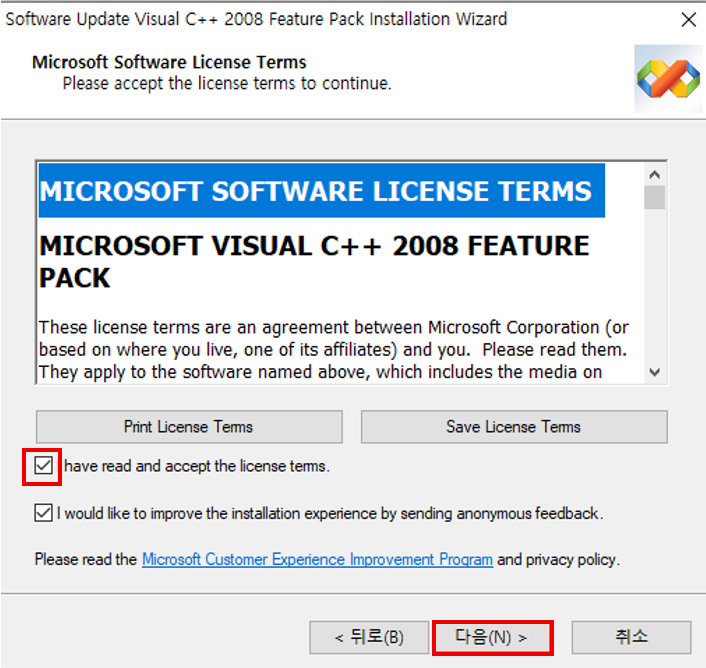Image resolution: width=706 pixels, height=668 pixels.
Task: Cancel setup with the 취소 button
Action: click(x=631, y=636)
